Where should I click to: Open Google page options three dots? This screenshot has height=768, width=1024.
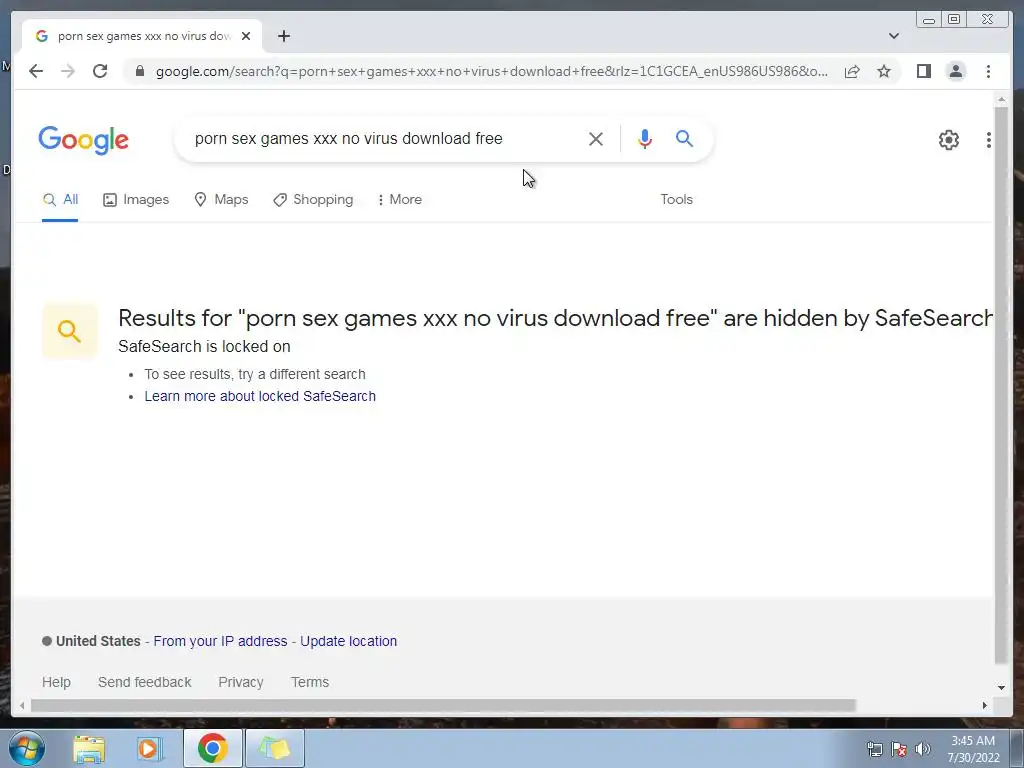coord(988,140)
